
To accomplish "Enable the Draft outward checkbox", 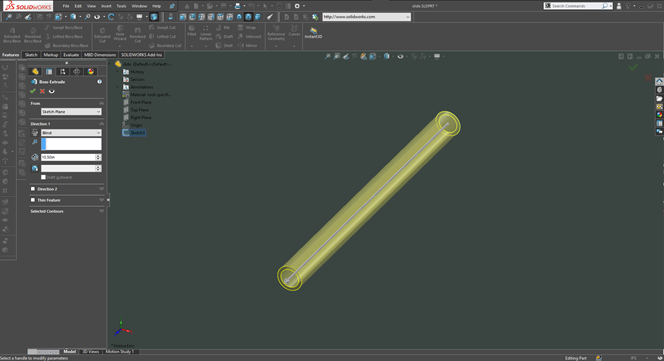I will pyautogui.click(x=43, y=177).
